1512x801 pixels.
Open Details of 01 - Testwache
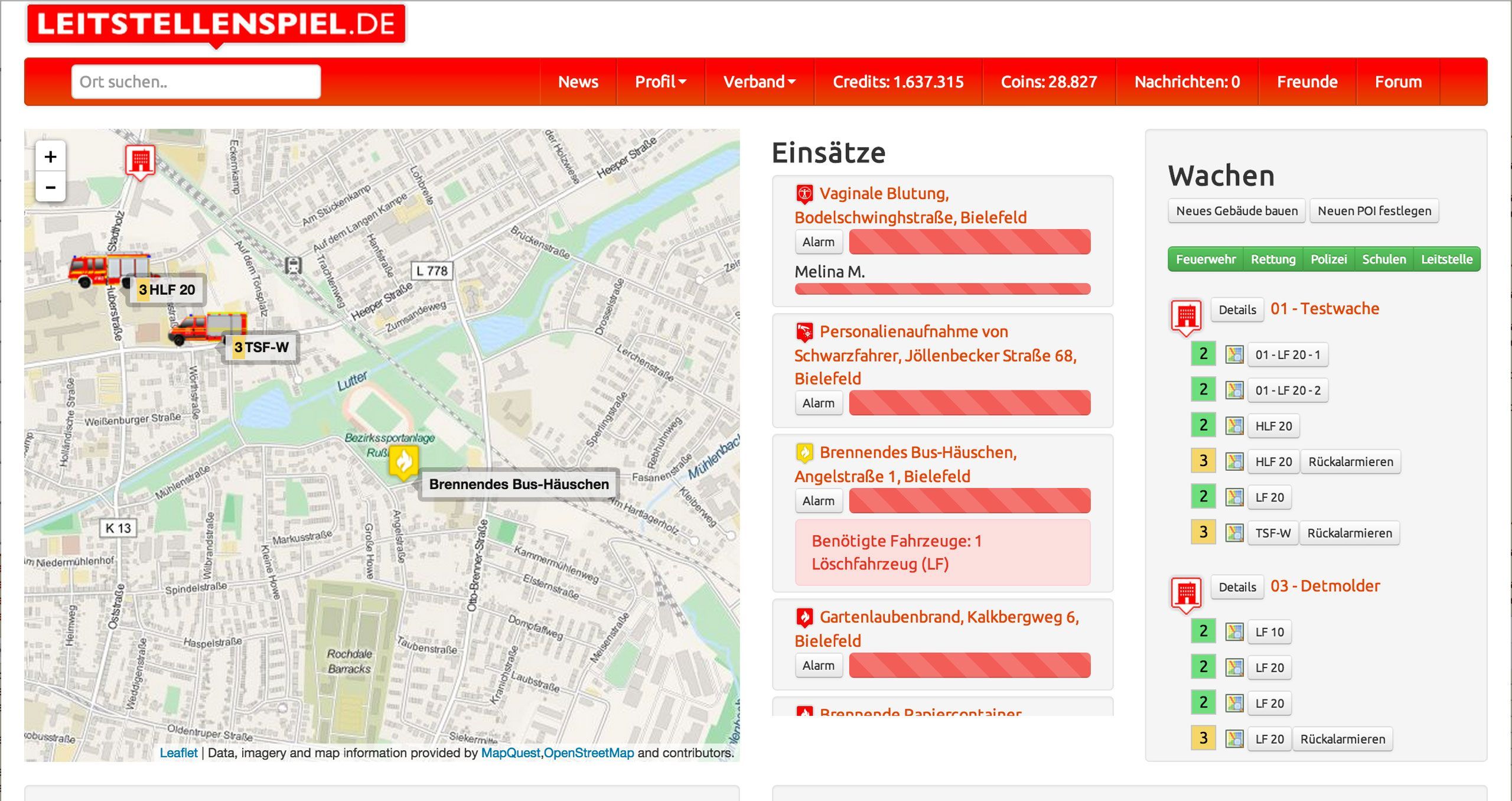pyautogui.click(x=1237, y=310)
